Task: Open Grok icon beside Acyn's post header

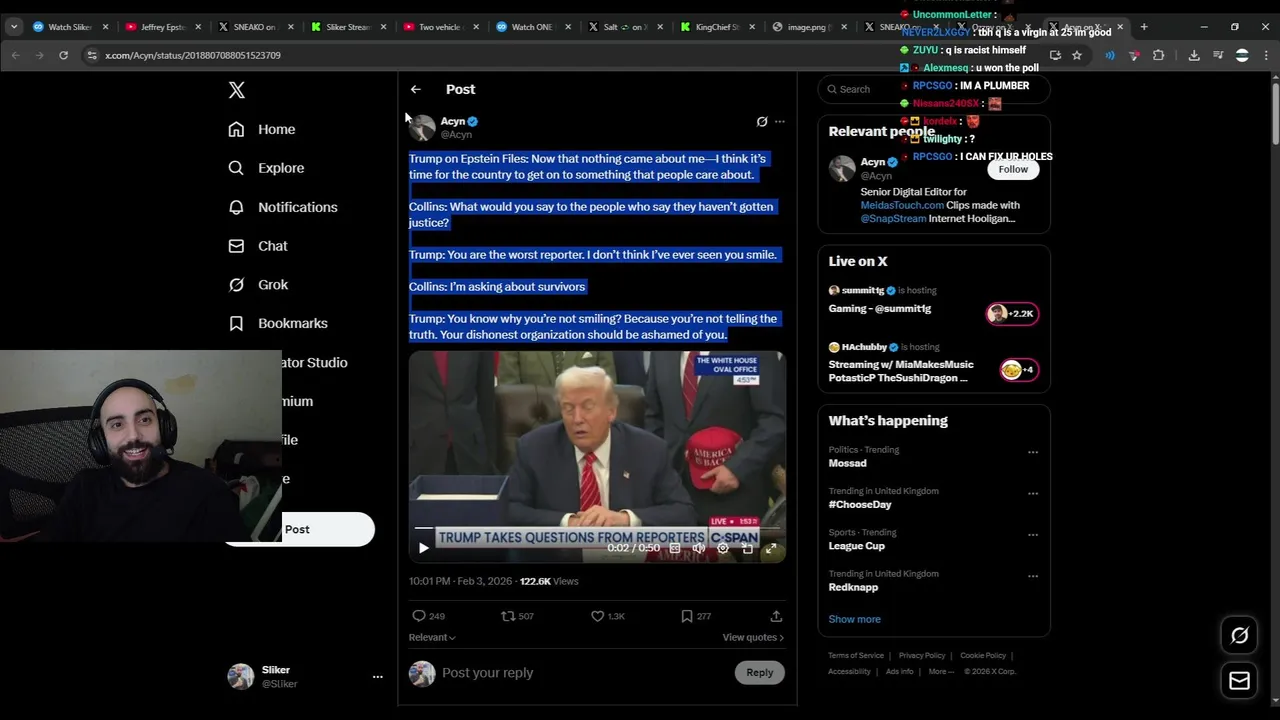Action: point(762,121)
